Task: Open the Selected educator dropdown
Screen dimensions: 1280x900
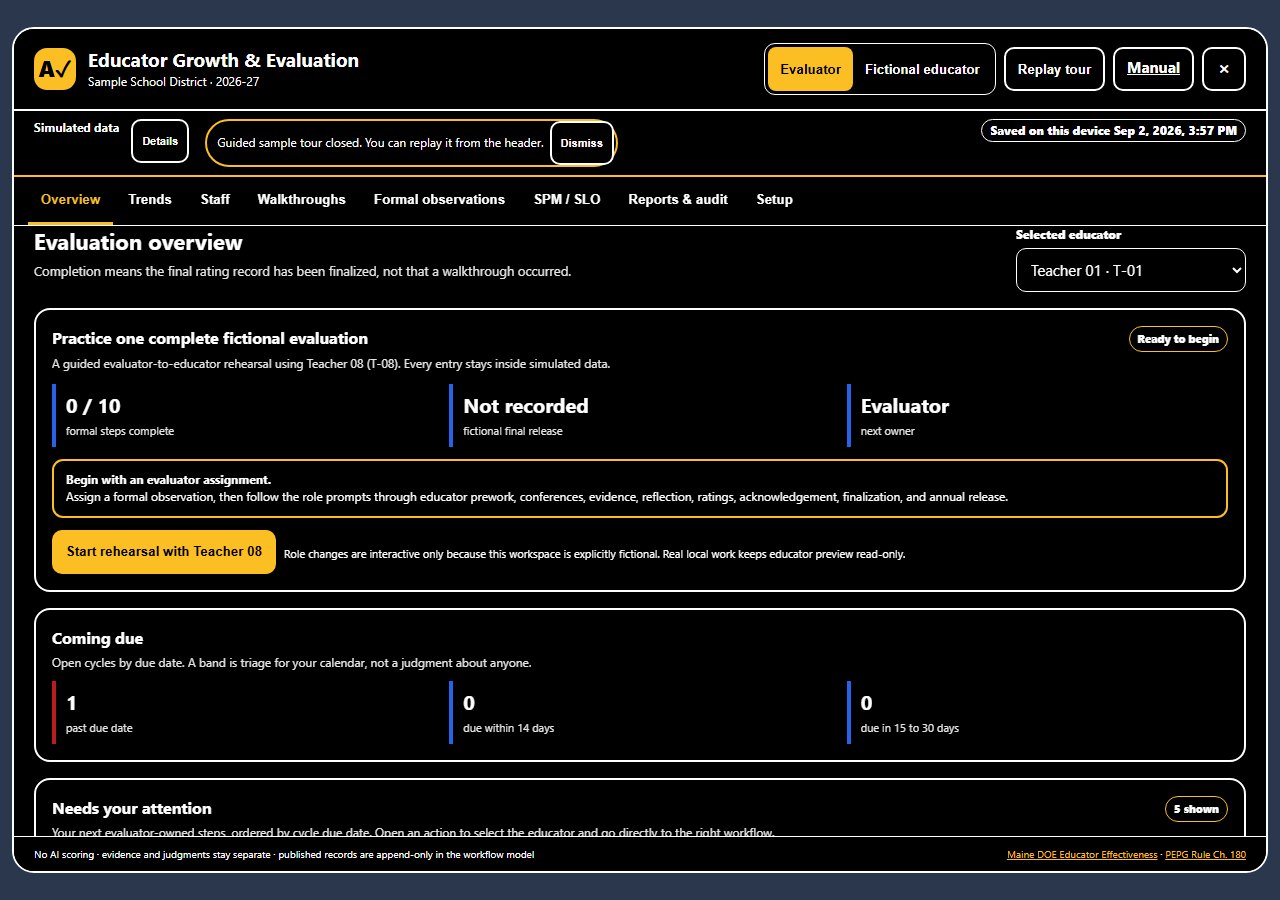Action: pos(1131,270)
